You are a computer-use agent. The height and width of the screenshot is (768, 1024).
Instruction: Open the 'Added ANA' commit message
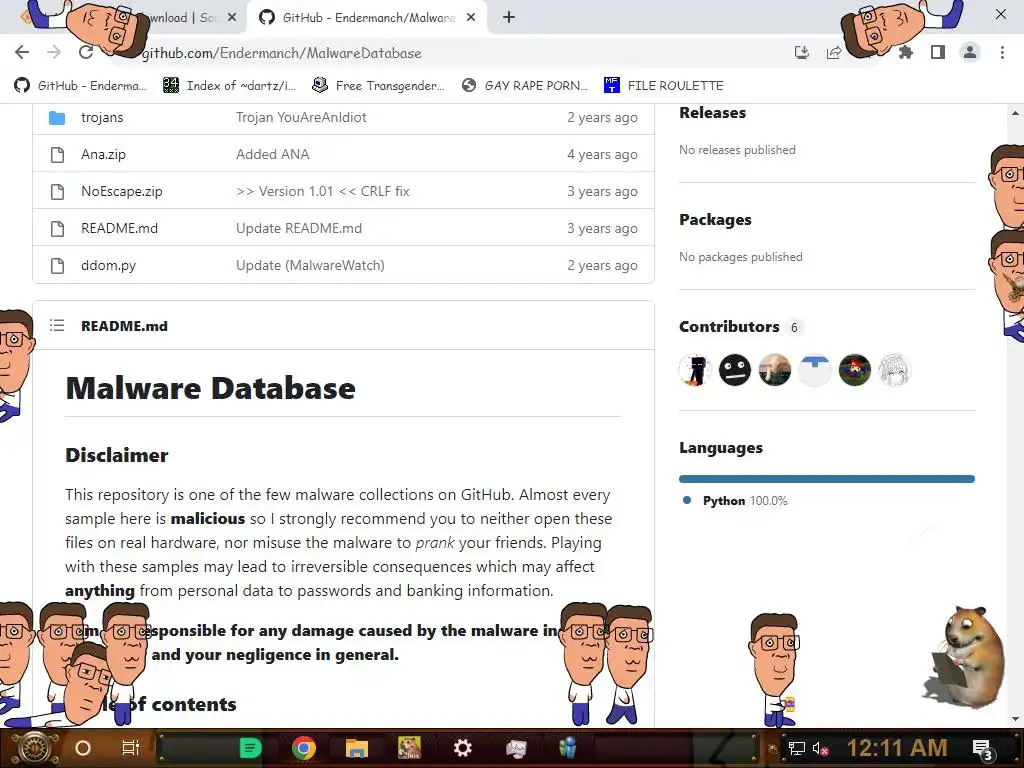(272, 155)
